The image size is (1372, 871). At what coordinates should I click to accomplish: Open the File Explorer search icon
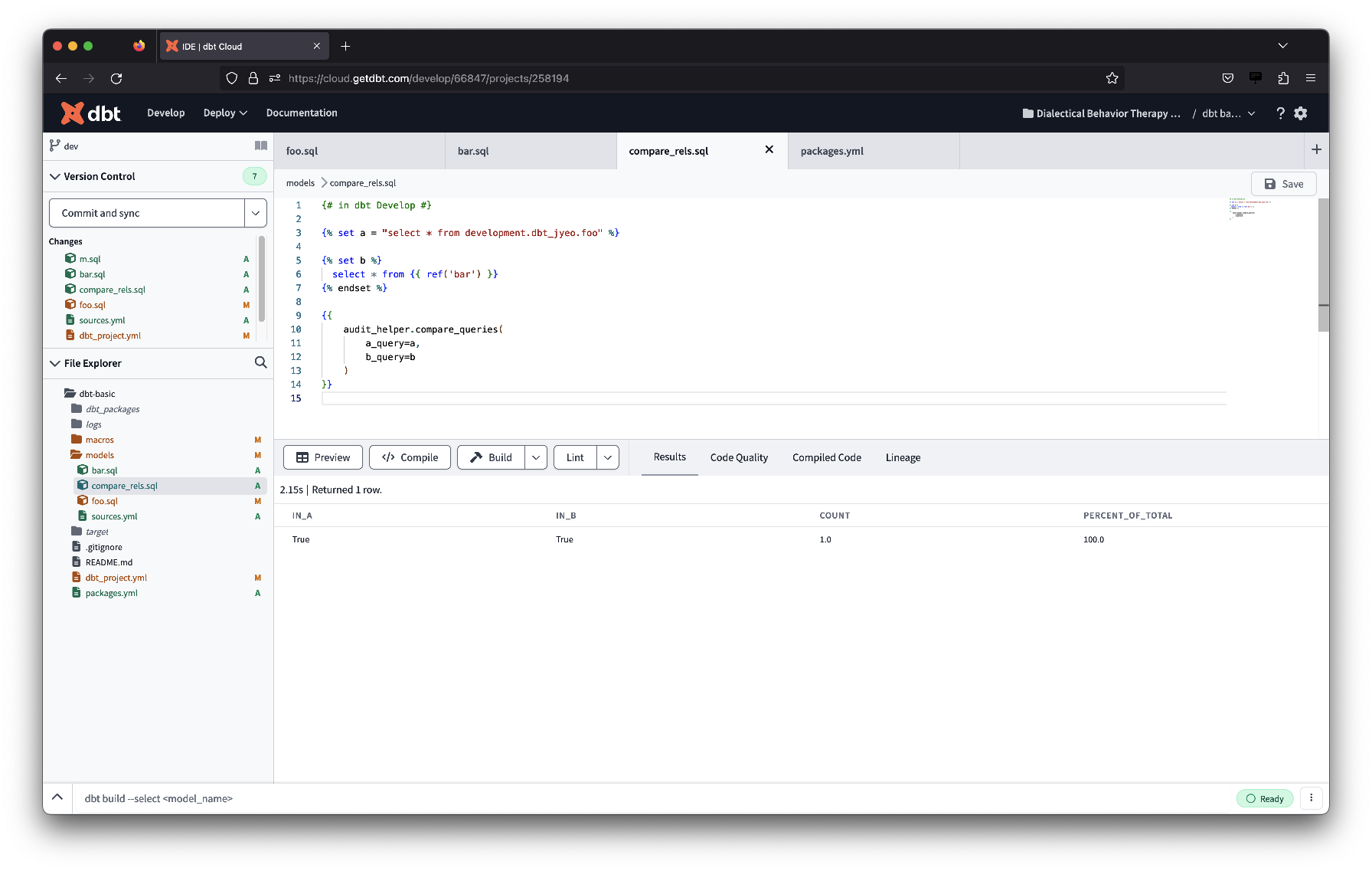coord(260,362)
